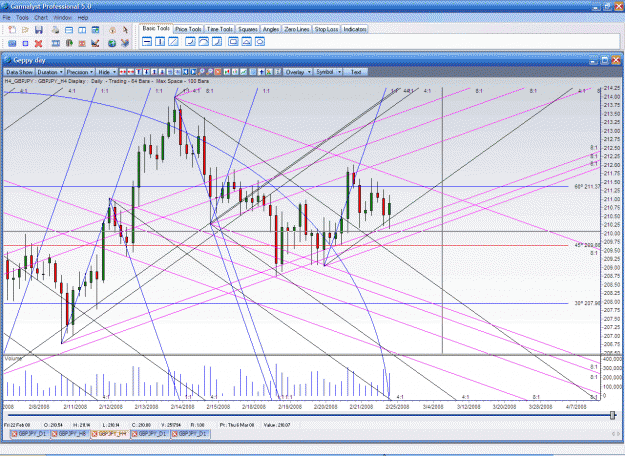Click the new document icon
Image resolution: width=625 pixels, height=456 pixels.
click(12, 30)
